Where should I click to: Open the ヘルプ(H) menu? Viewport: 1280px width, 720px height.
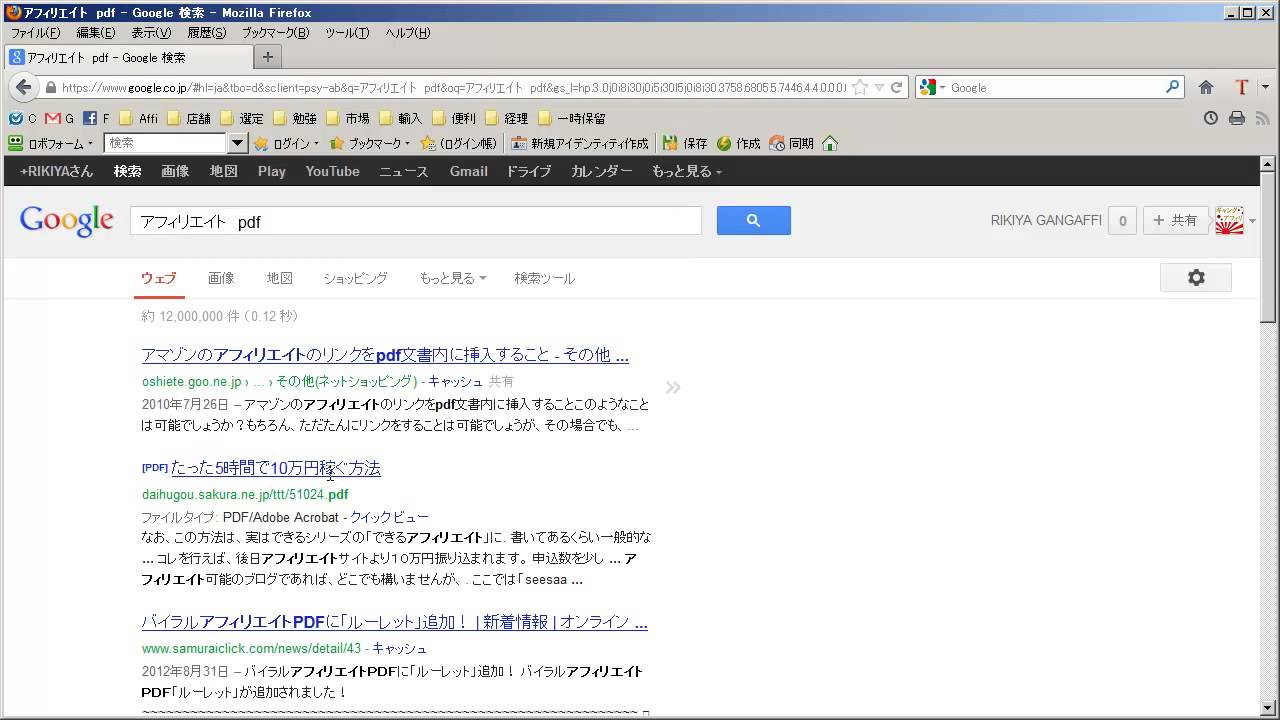click(408, 33)
